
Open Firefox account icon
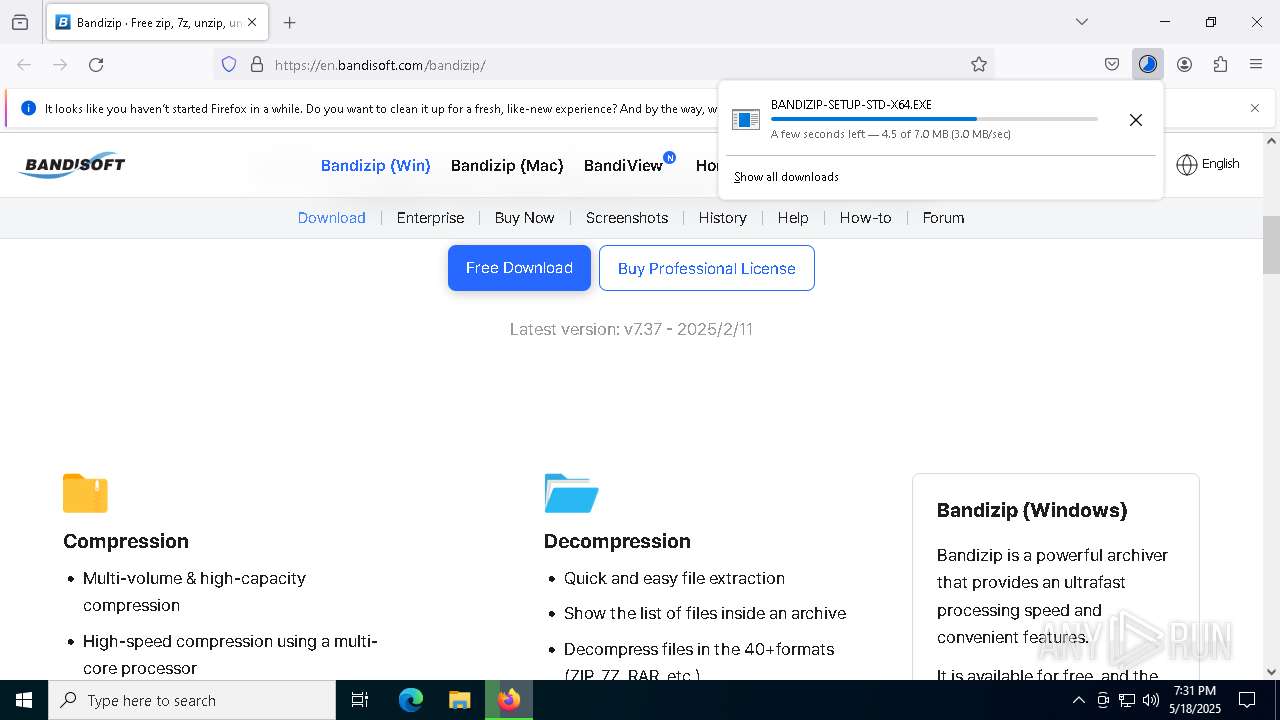pyautogui.click(x=1184, y=65)
